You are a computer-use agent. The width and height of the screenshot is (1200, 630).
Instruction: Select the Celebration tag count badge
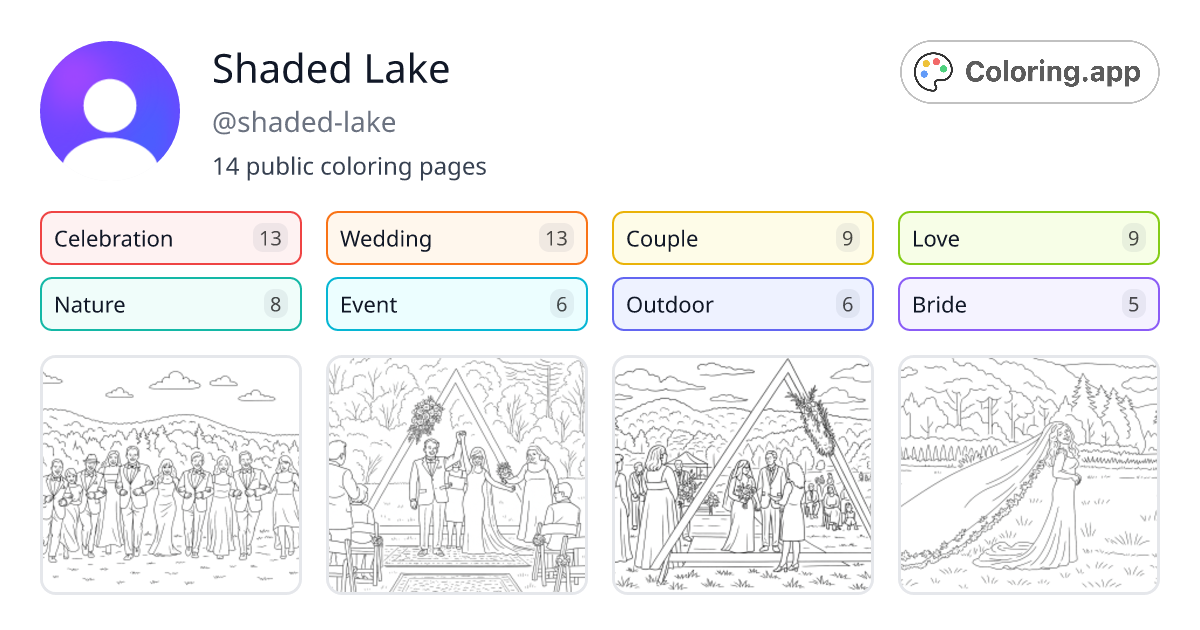[275, 238]
